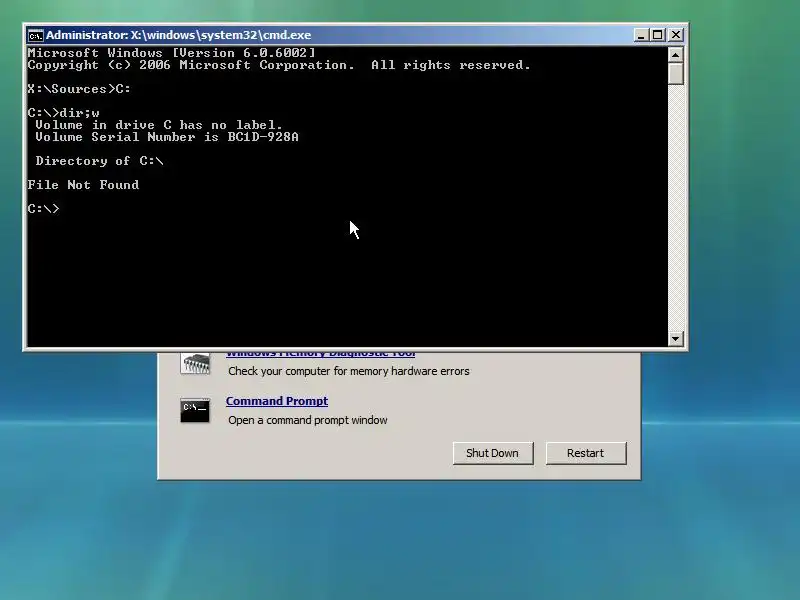Click the 'Directory of C:\' line
The image size is (800, 600).
(x=99, y=161)
